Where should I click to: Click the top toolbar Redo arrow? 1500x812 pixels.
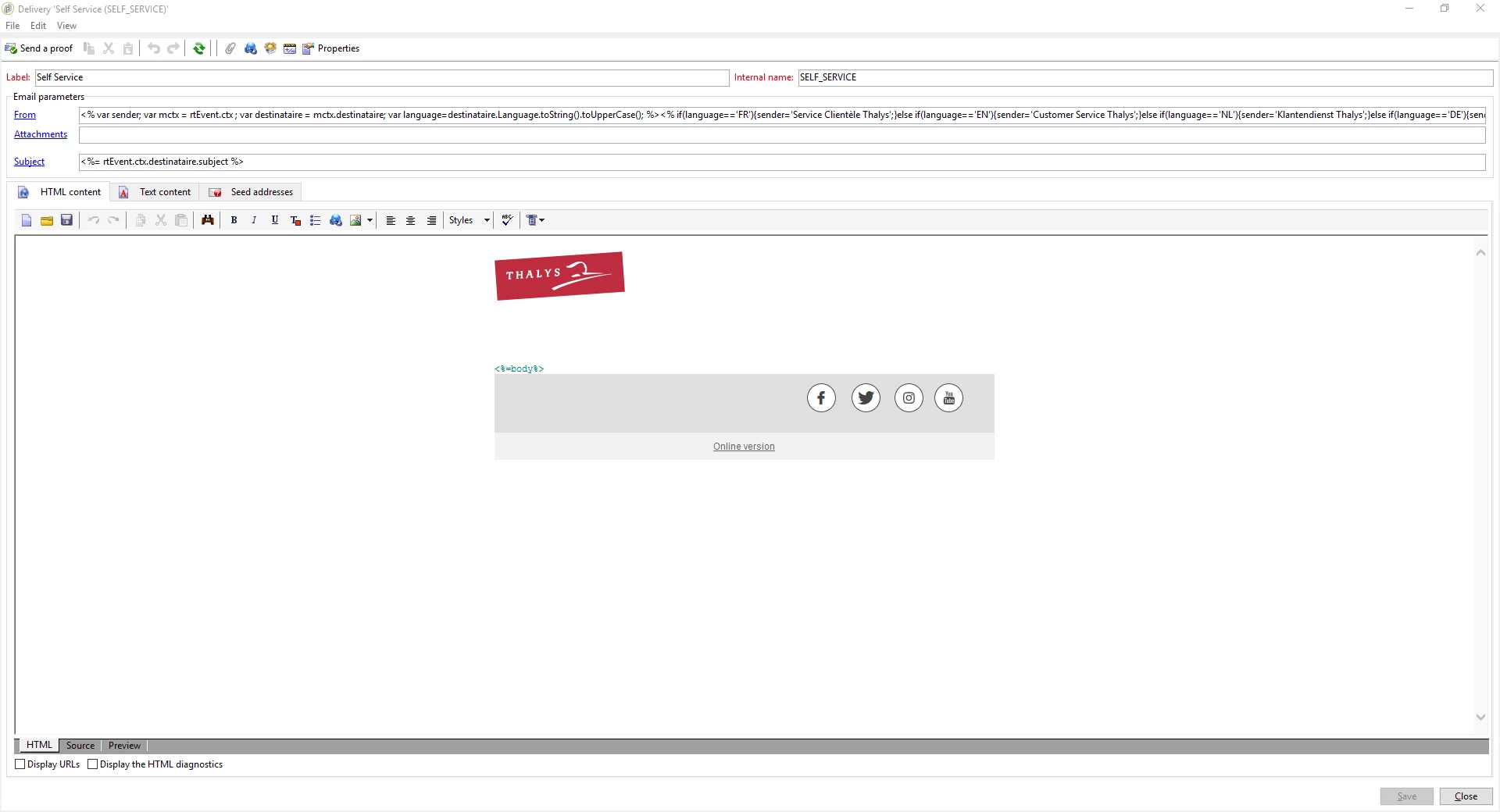pos(173,48)
